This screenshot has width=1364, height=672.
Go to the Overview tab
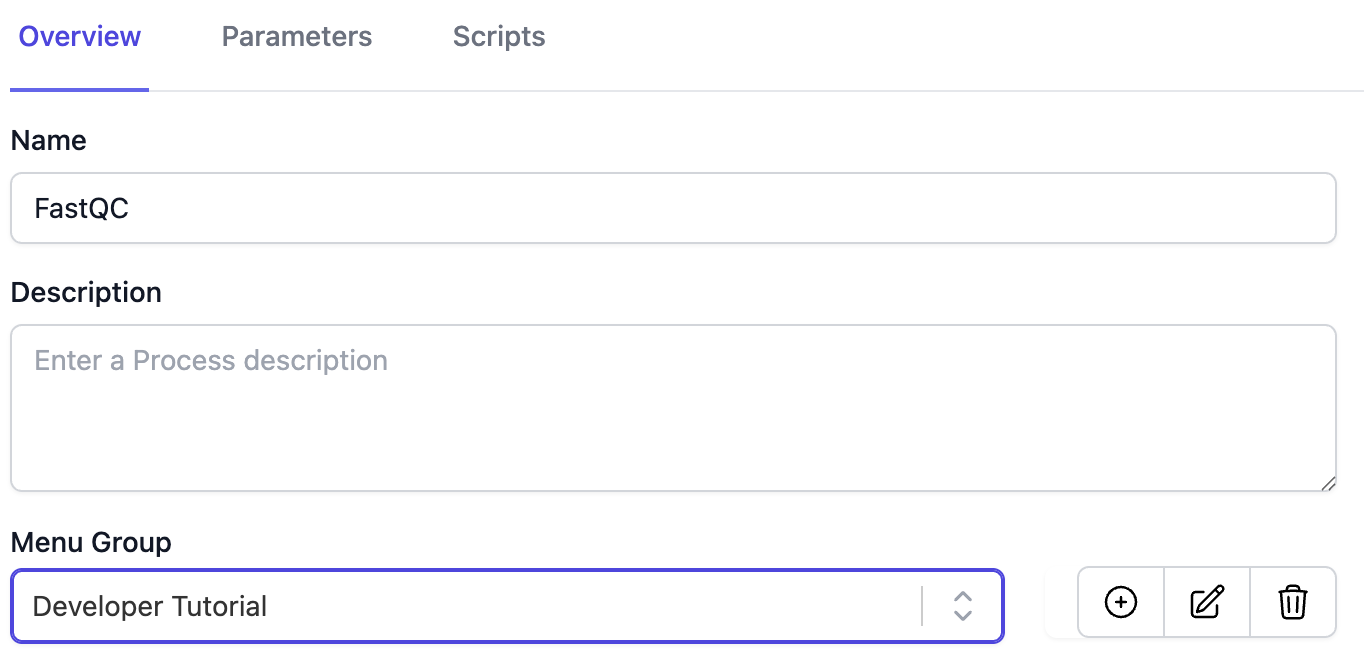click(x=80, y=37)
